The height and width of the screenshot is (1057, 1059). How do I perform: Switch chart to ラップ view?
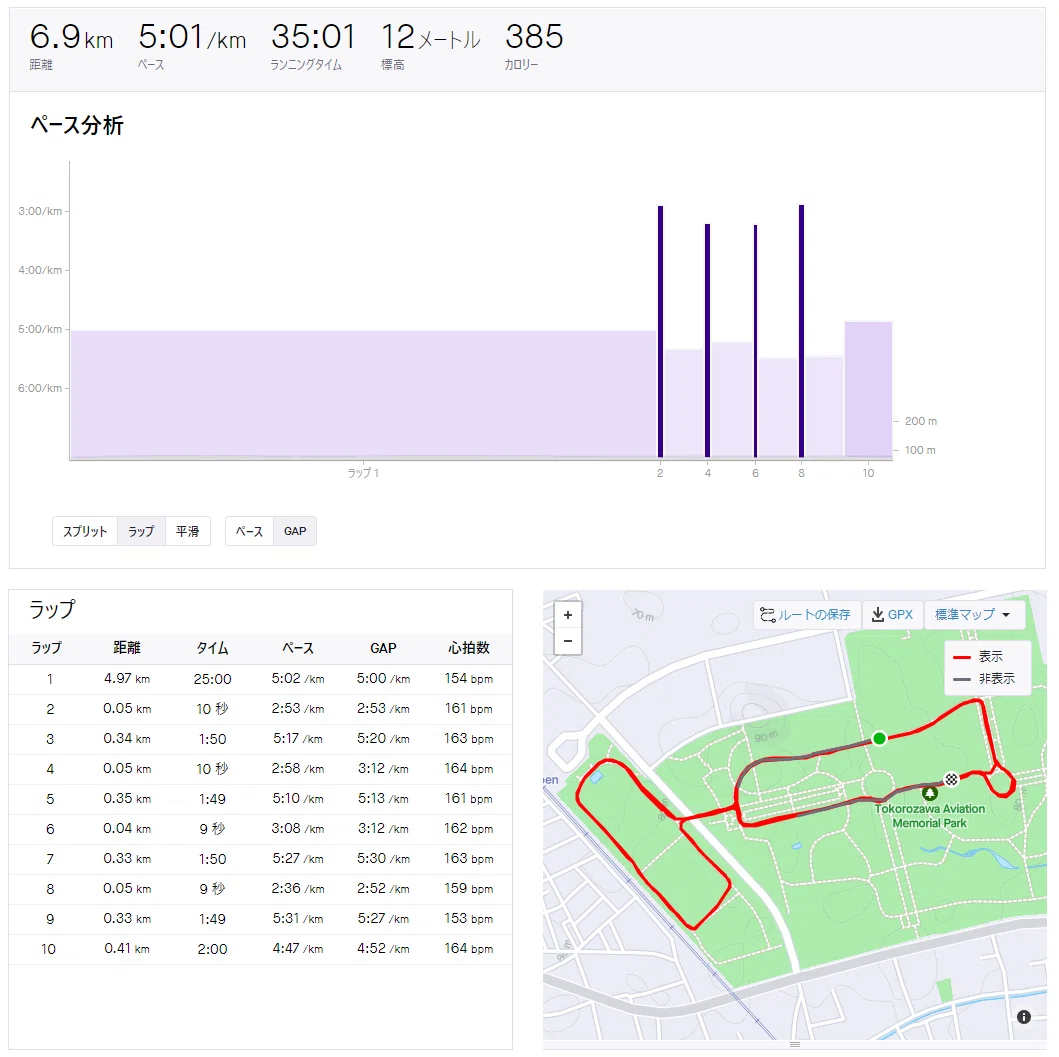(141, 531)
